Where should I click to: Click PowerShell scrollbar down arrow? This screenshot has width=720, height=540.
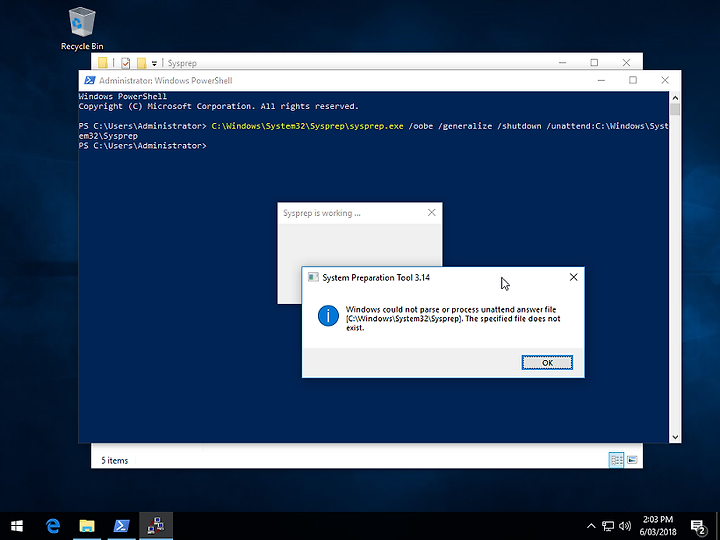point(675,437)
